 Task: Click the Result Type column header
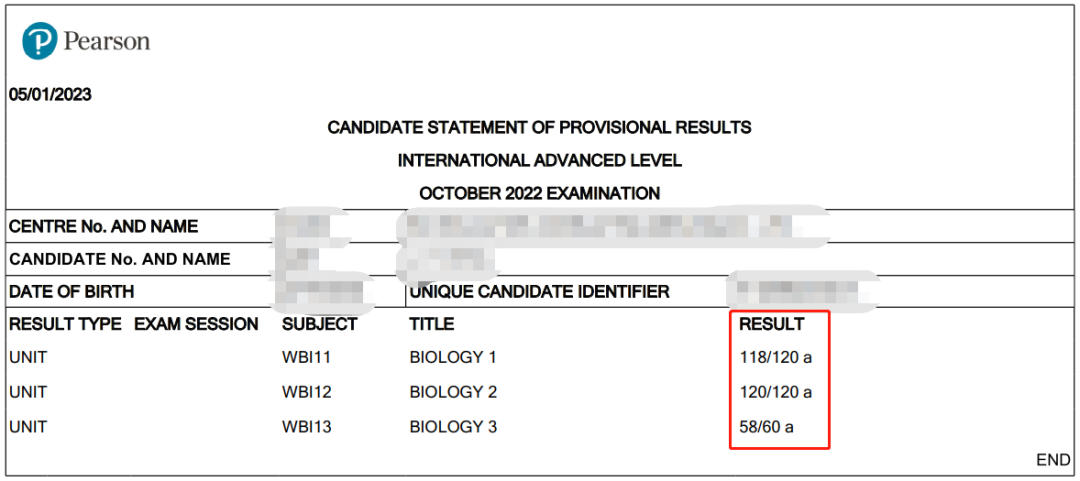coord(65,324)
